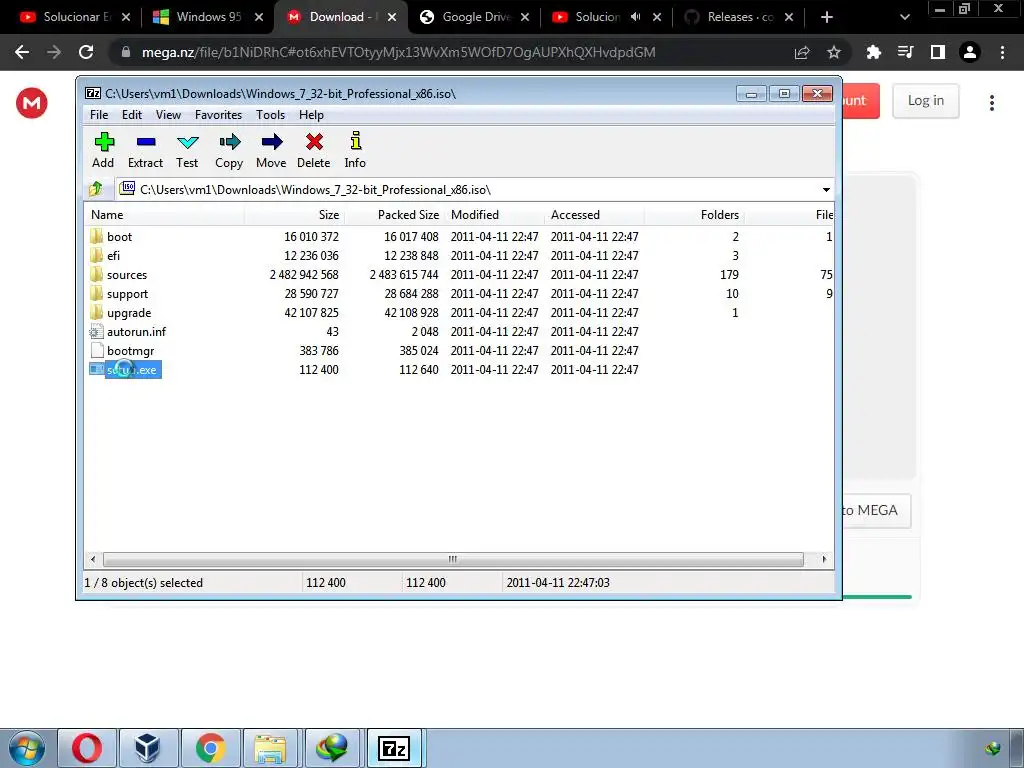Open Chrome side panel icon
Viewport: 1024px width, 768px height.
[x=937, y=52]
